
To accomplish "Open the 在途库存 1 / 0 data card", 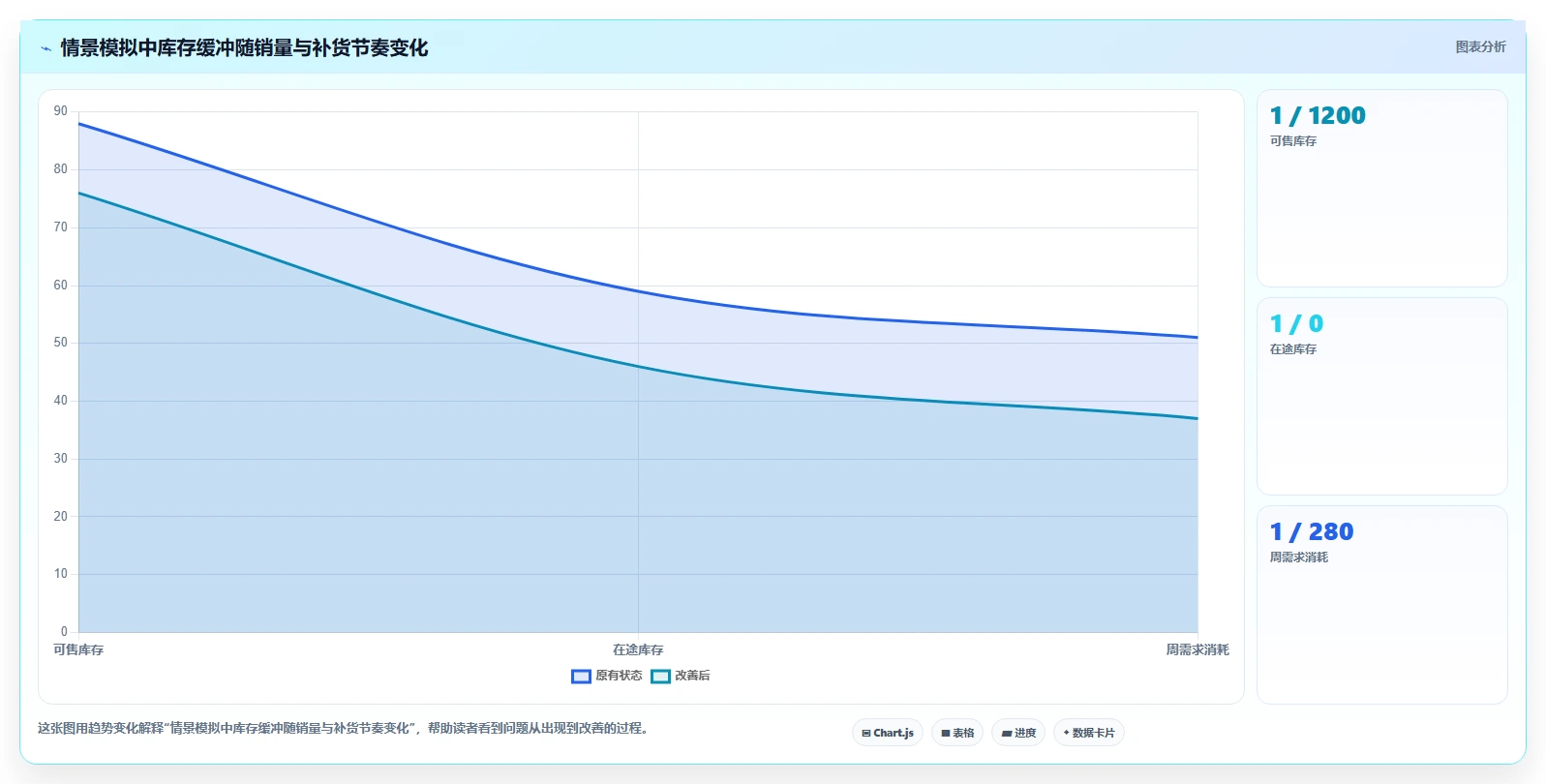I will pos(1381,396).
